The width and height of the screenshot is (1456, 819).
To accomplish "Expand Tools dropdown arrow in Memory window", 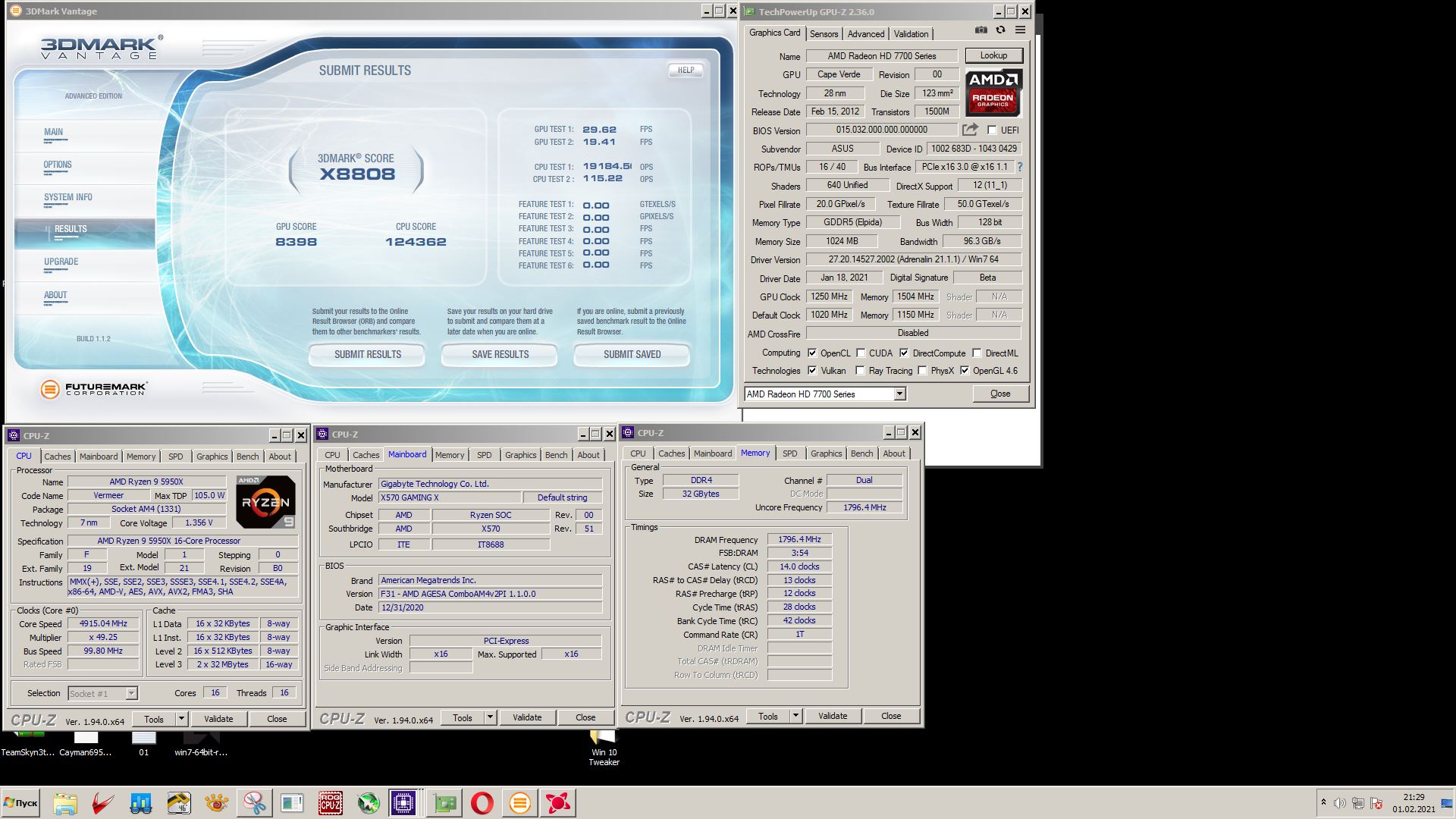I will click(x=795, y=716).
